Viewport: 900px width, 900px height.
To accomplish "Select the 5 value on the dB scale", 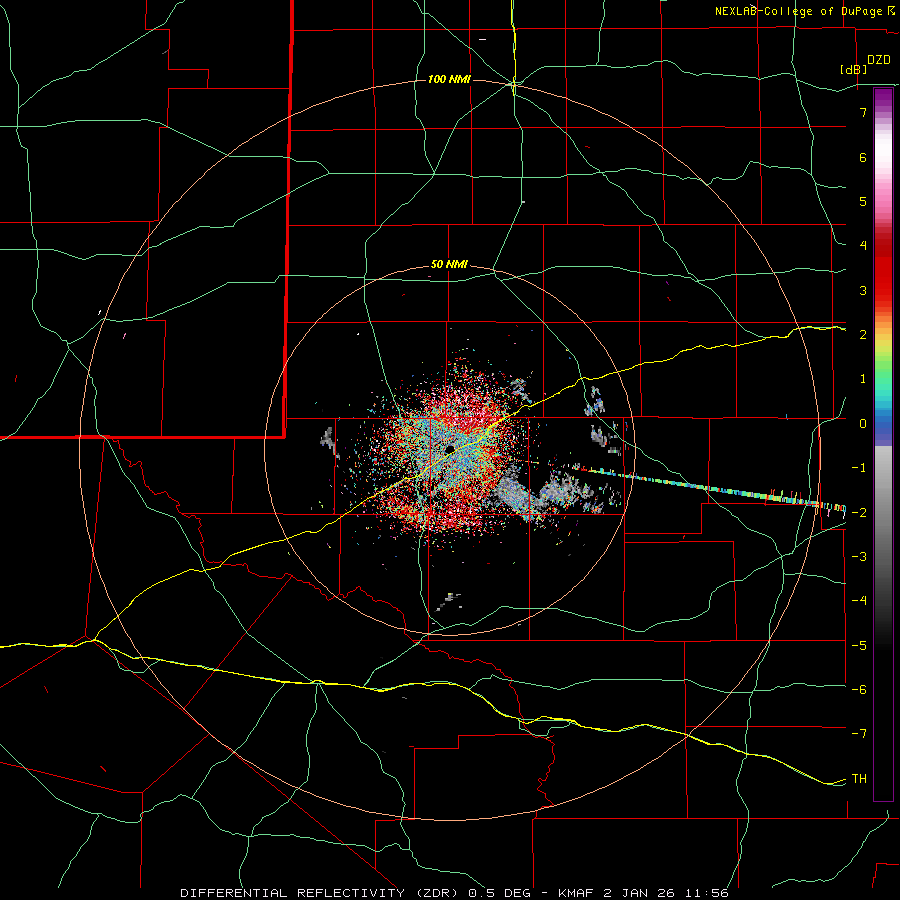I will click(x=863, y=201).
